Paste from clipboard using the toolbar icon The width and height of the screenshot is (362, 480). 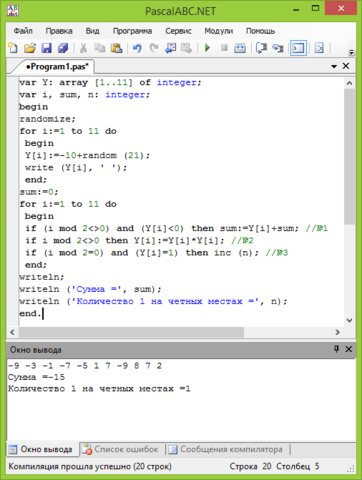pos(116,48)
